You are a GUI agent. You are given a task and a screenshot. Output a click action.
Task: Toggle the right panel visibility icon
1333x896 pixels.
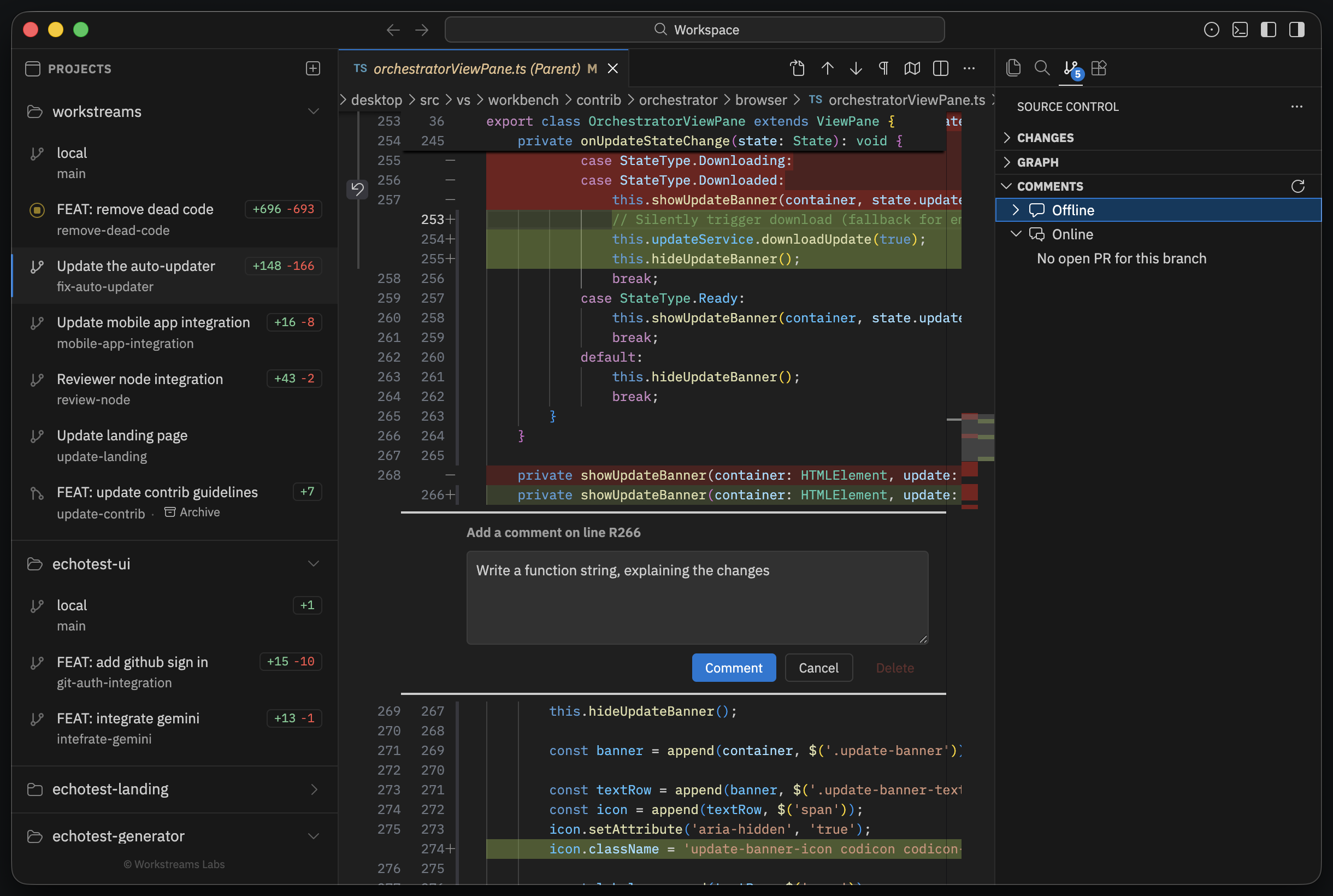point(1296,30)
